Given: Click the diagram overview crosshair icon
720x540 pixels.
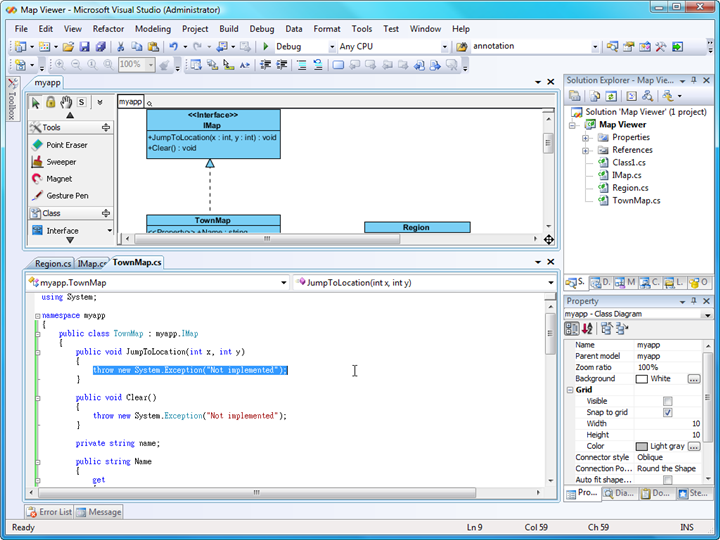Looking at the screenshot, I should click(549, 239).
